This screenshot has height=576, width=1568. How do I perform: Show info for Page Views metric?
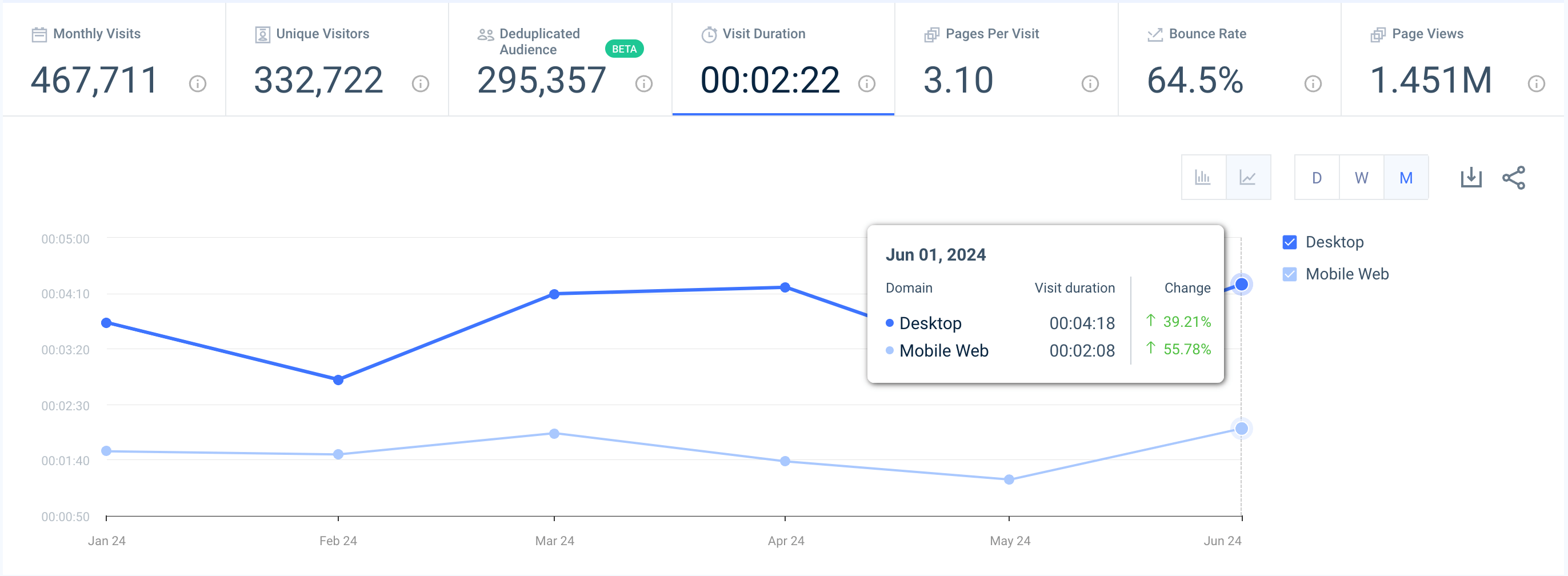tap(1536, 83)
